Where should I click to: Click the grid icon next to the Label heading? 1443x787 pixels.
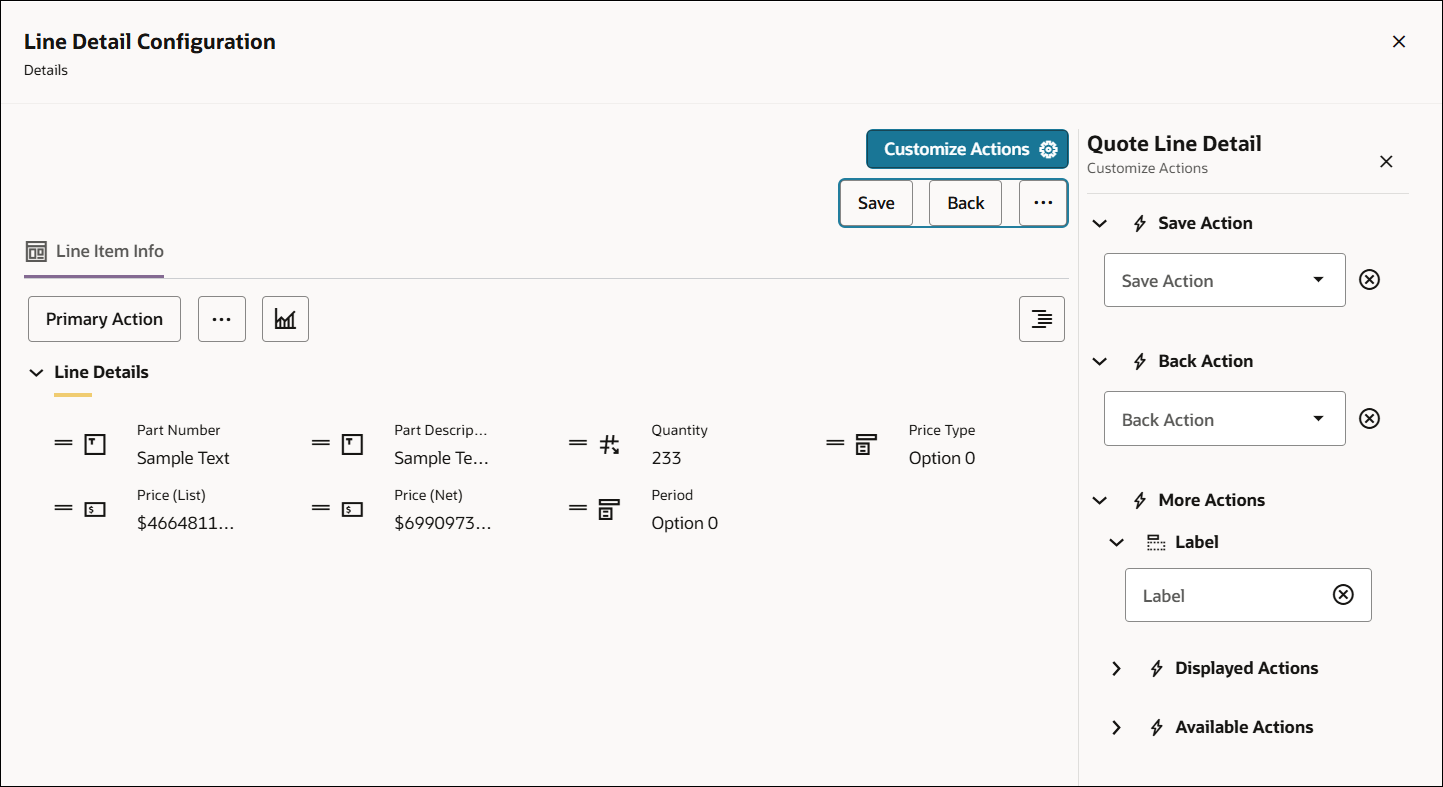(1155, 541)
